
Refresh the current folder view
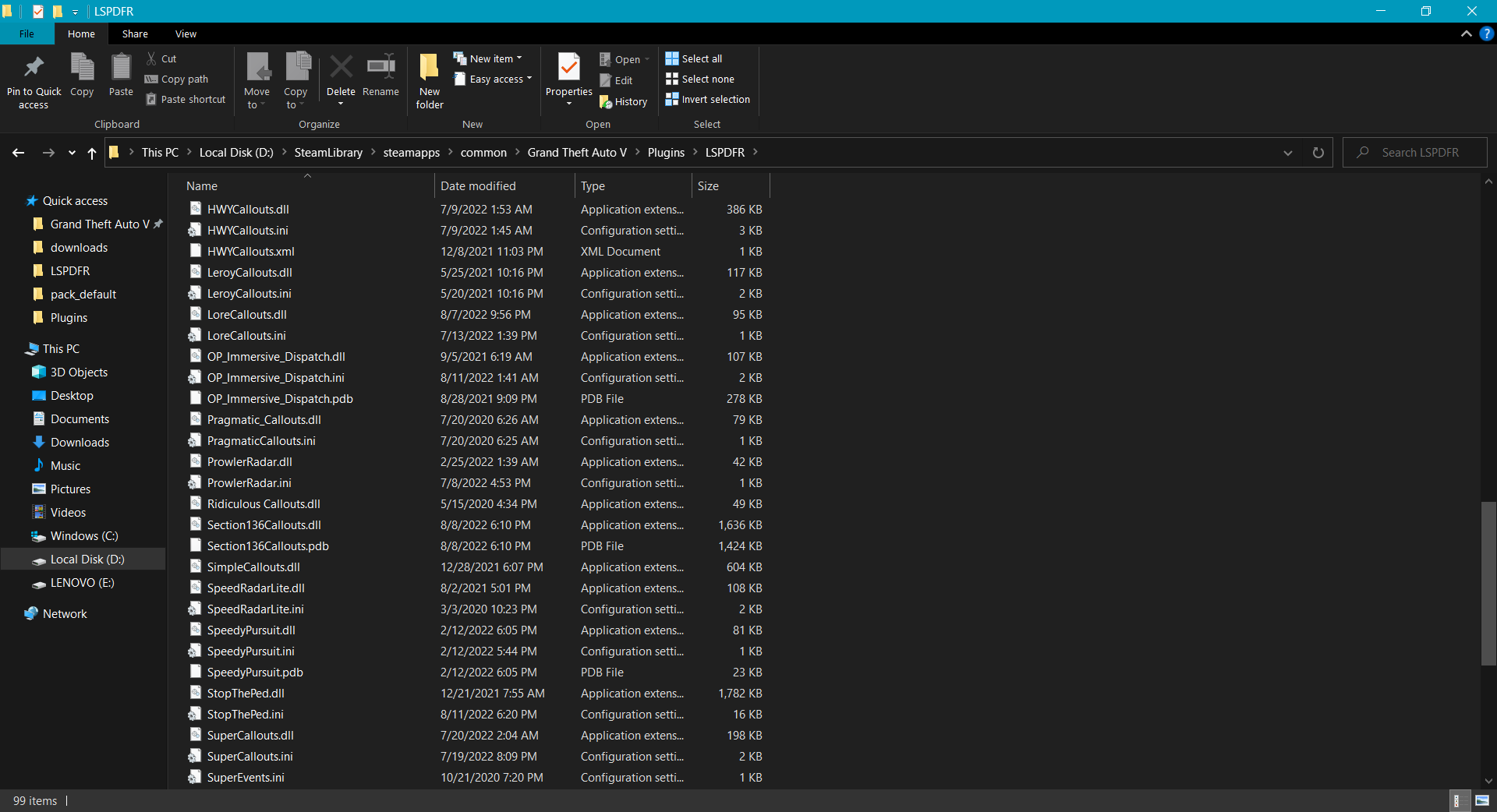click(x=1318, y=153)
